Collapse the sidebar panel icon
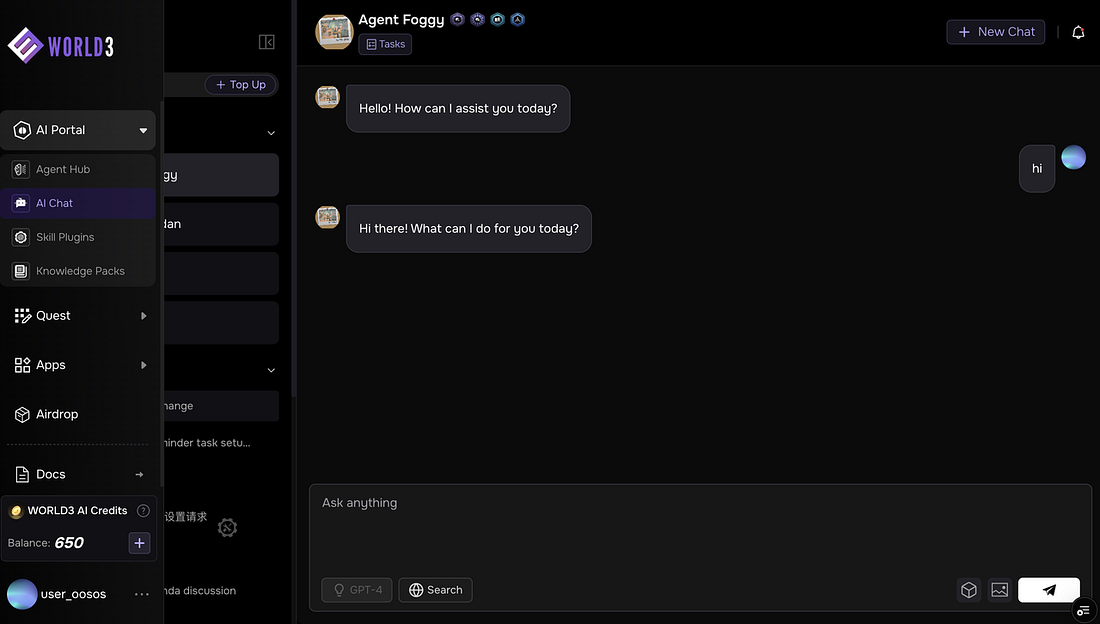Viewport: 1100px width, 624px height. pyautogui.click(x=267, y=42)
